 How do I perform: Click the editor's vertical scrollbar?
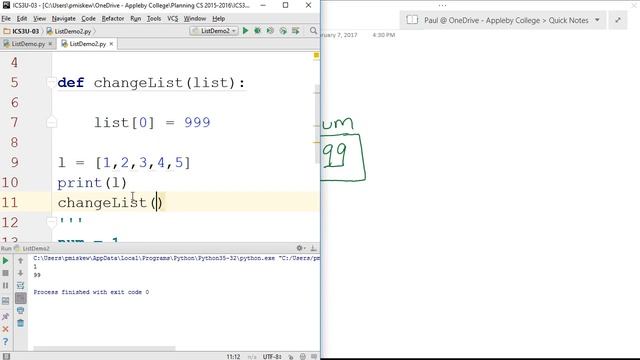tap(317, 124)
